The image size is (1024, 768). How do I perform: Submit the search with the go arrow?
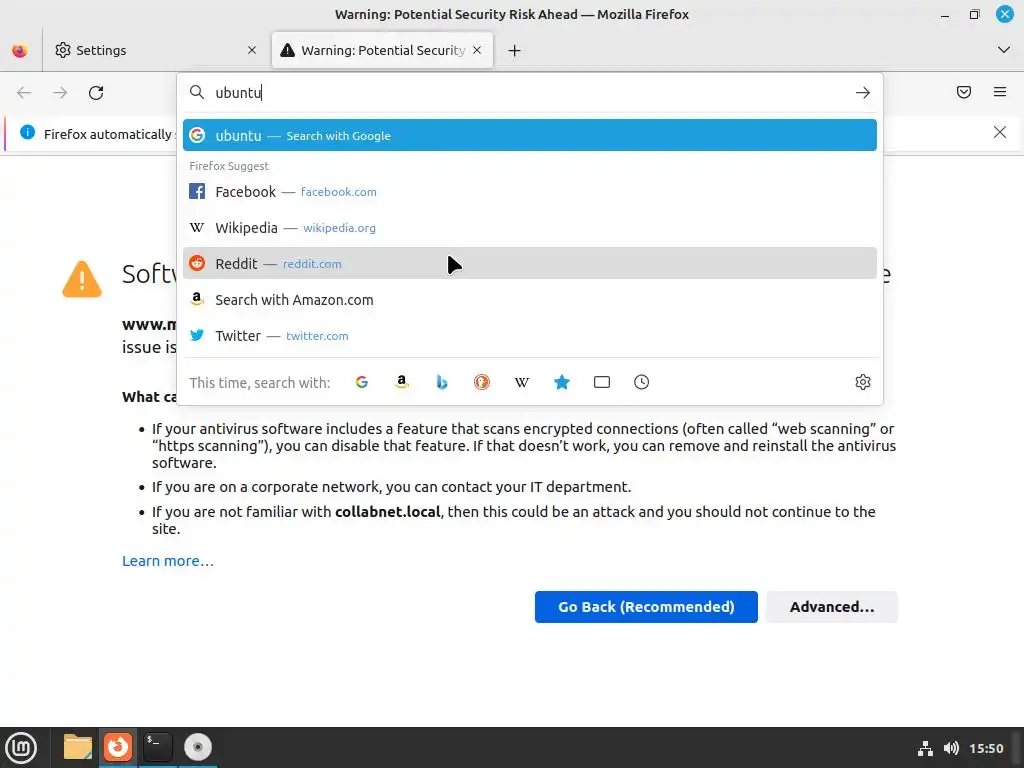(x=863, y=93)
